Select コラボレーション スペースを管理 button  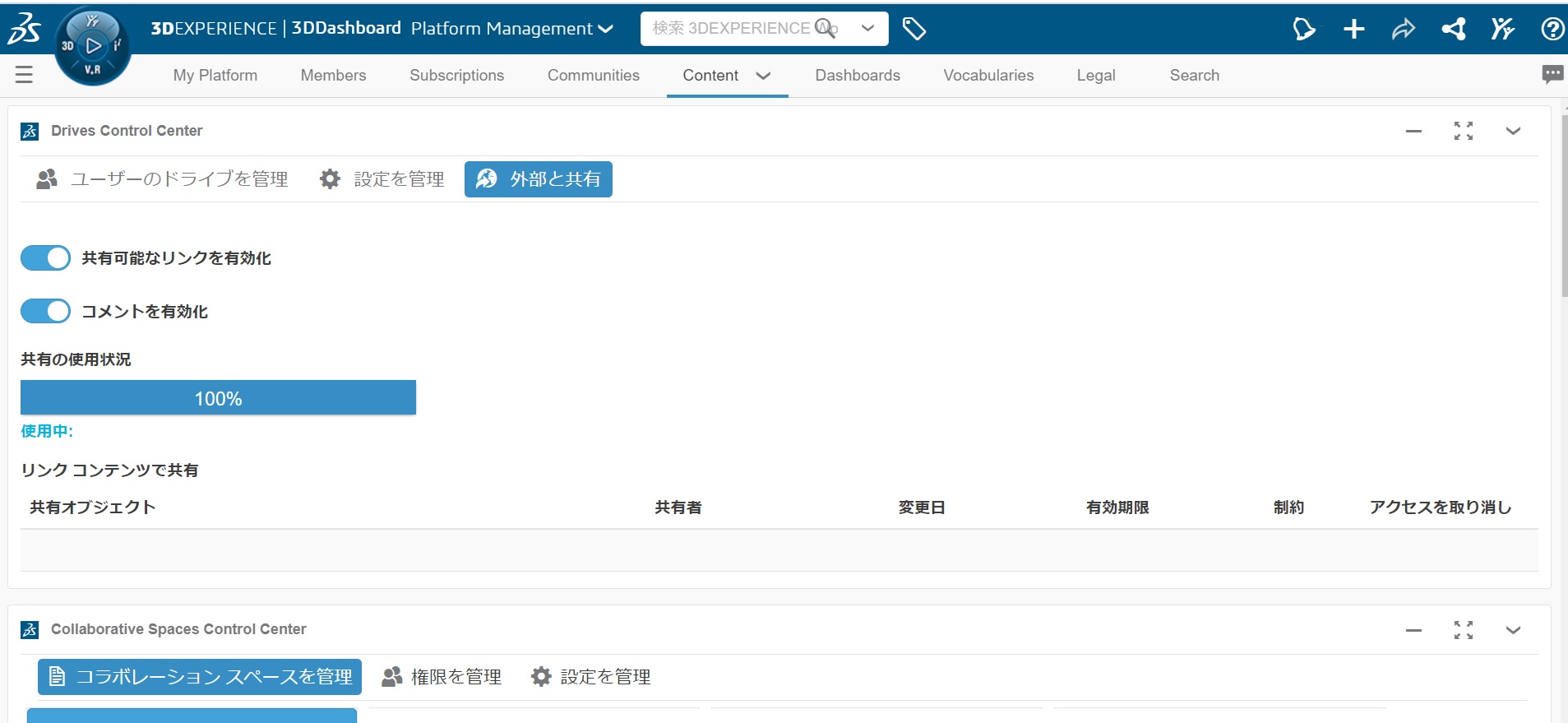[x=200, y=677]
